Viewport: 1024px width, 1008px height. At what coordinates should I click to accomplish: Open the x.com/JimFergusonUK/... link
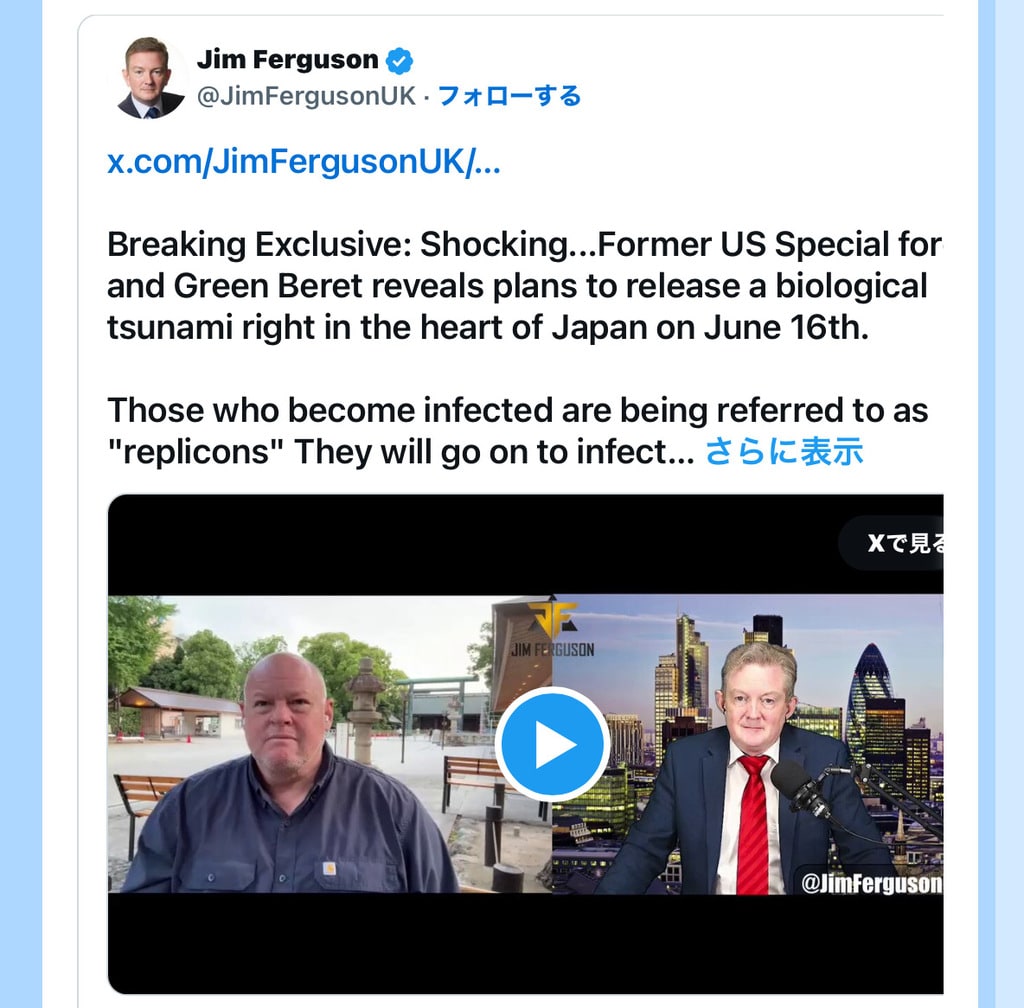(304, 161)
